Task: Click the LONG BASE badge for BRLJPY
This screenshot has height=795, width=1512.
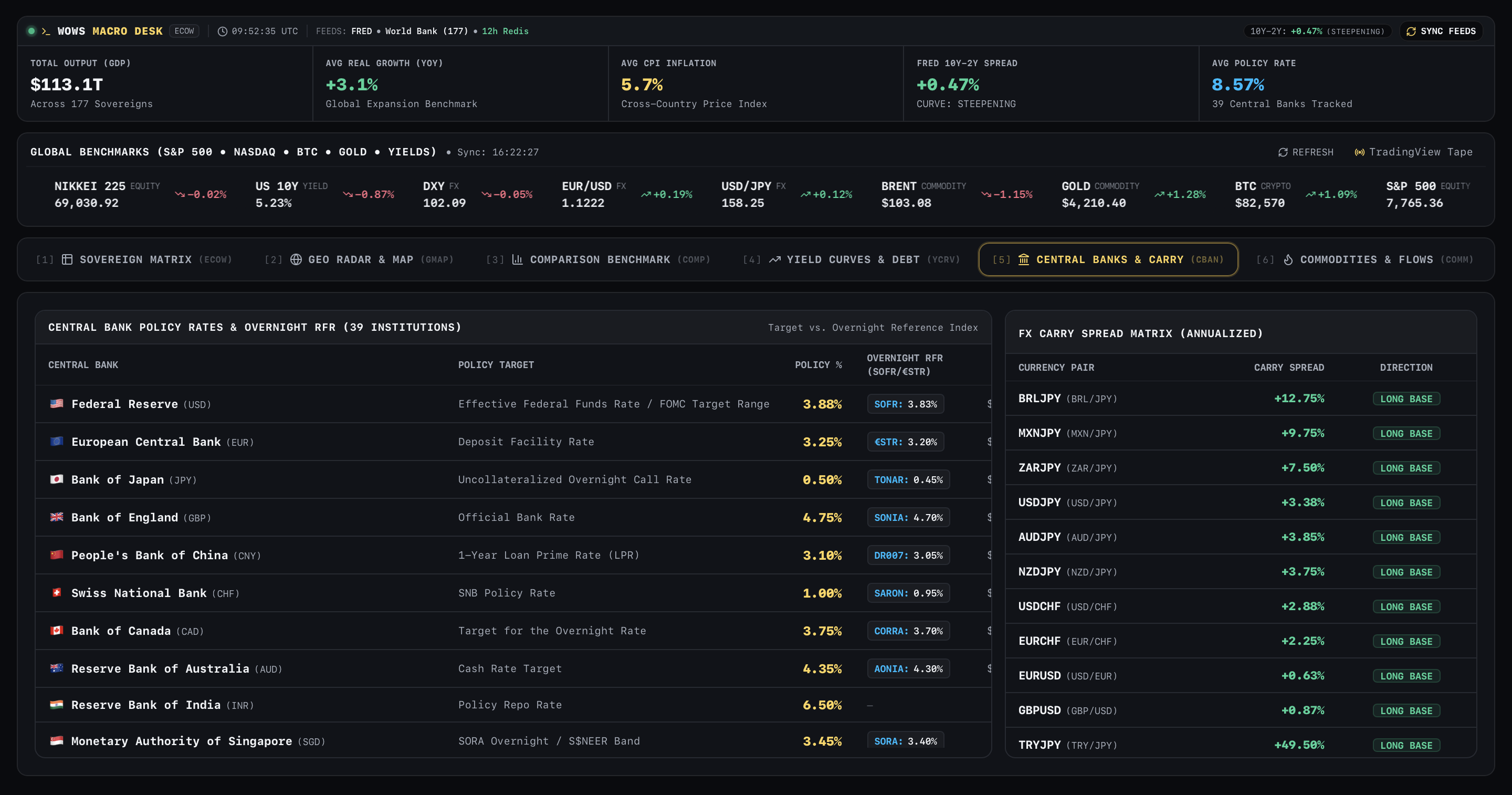Action: tap(1406, 399)
